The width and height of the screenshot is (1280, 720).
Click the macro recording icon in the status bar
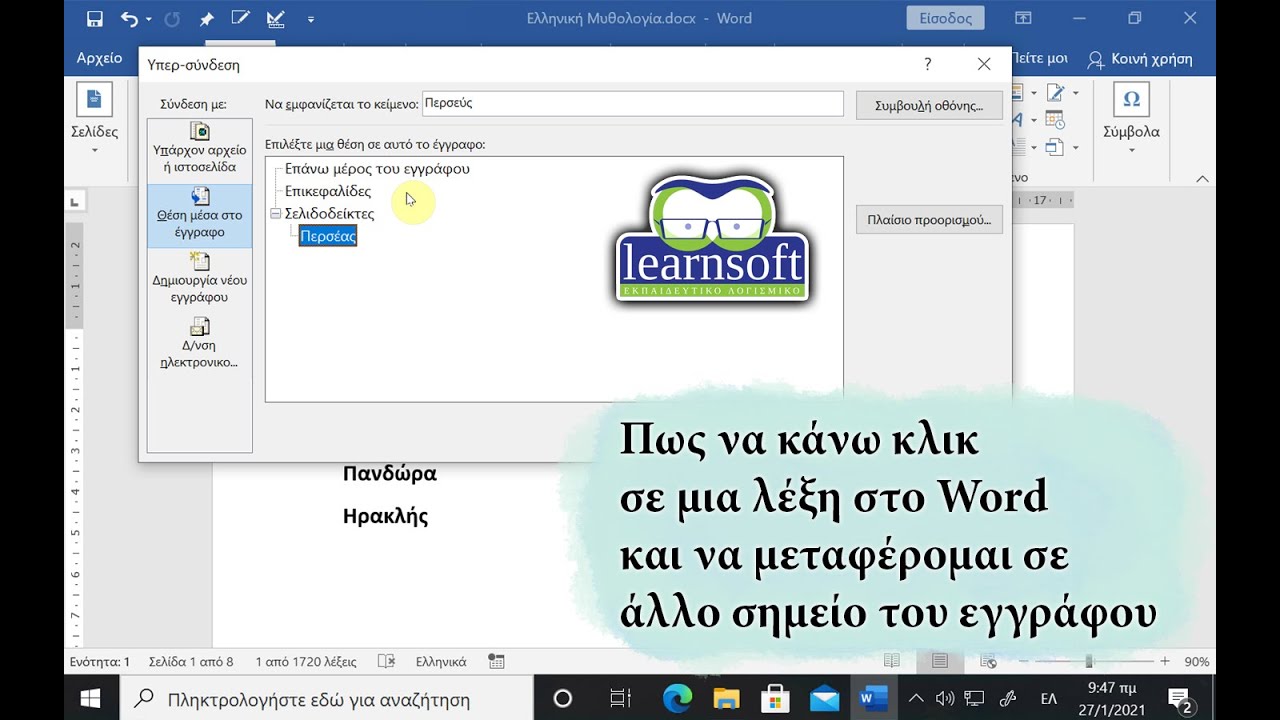[x=496, y=662]
